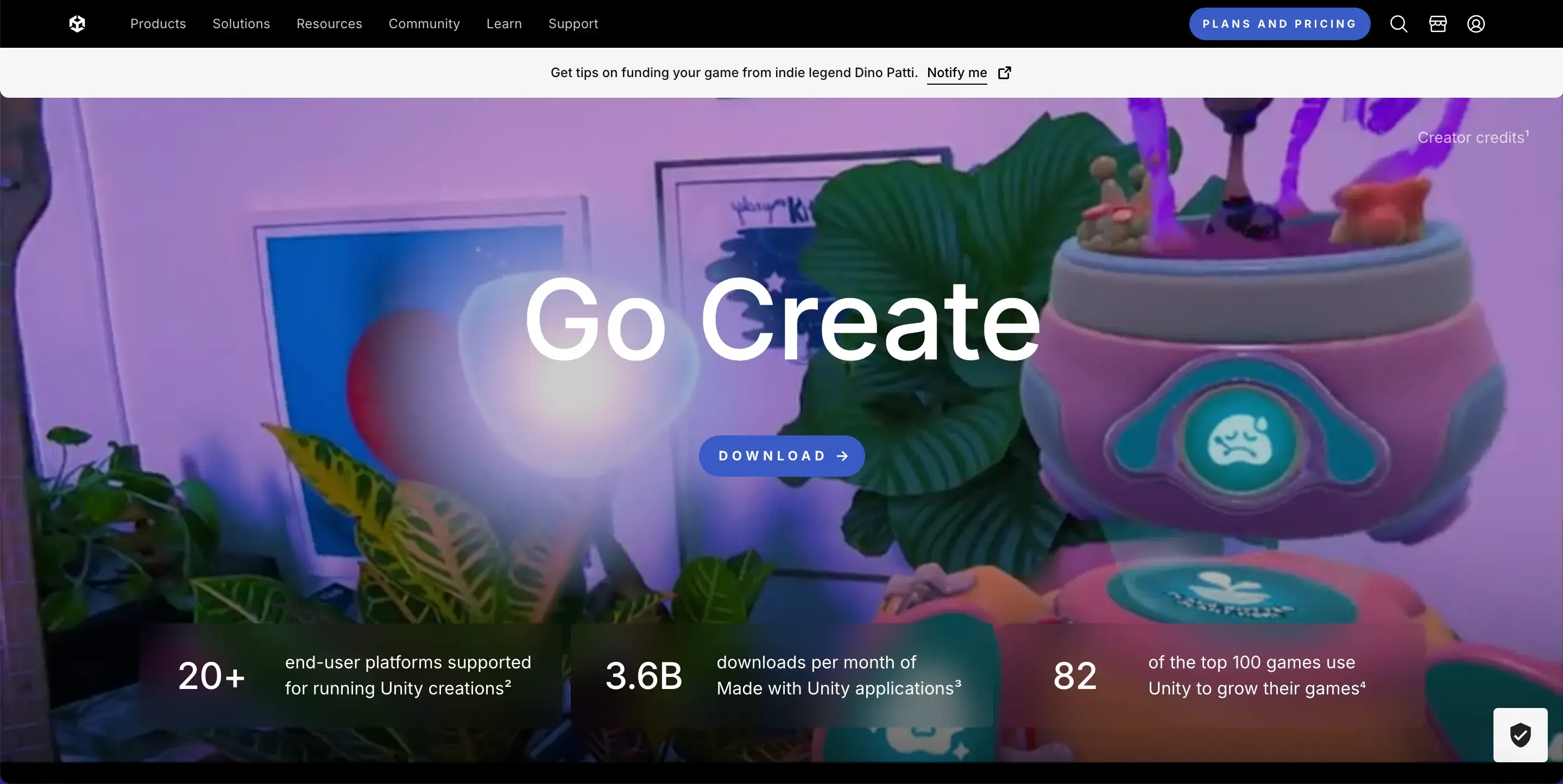The width and height of the screenshot is (1563, 784).
Task: Open the Support menu
Action: (x=573, y=24)
